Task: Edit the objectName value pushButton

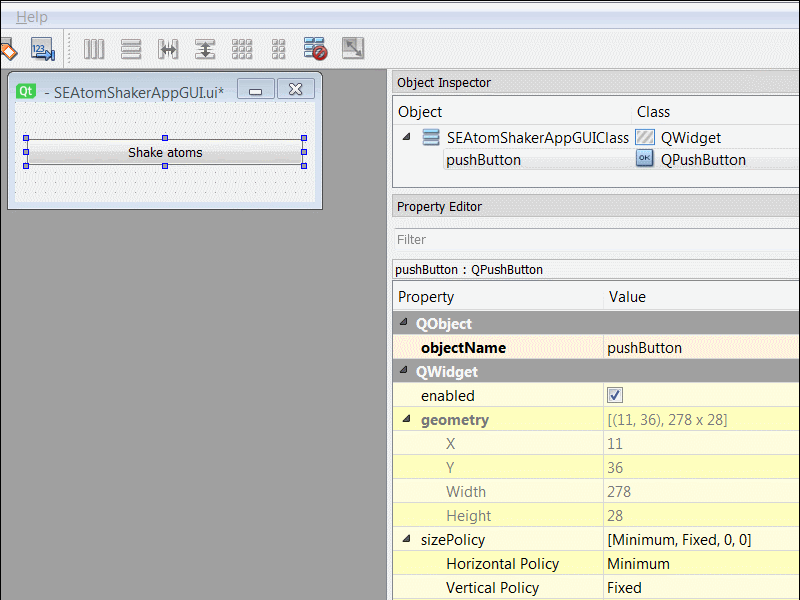Action: coord(700,348)
